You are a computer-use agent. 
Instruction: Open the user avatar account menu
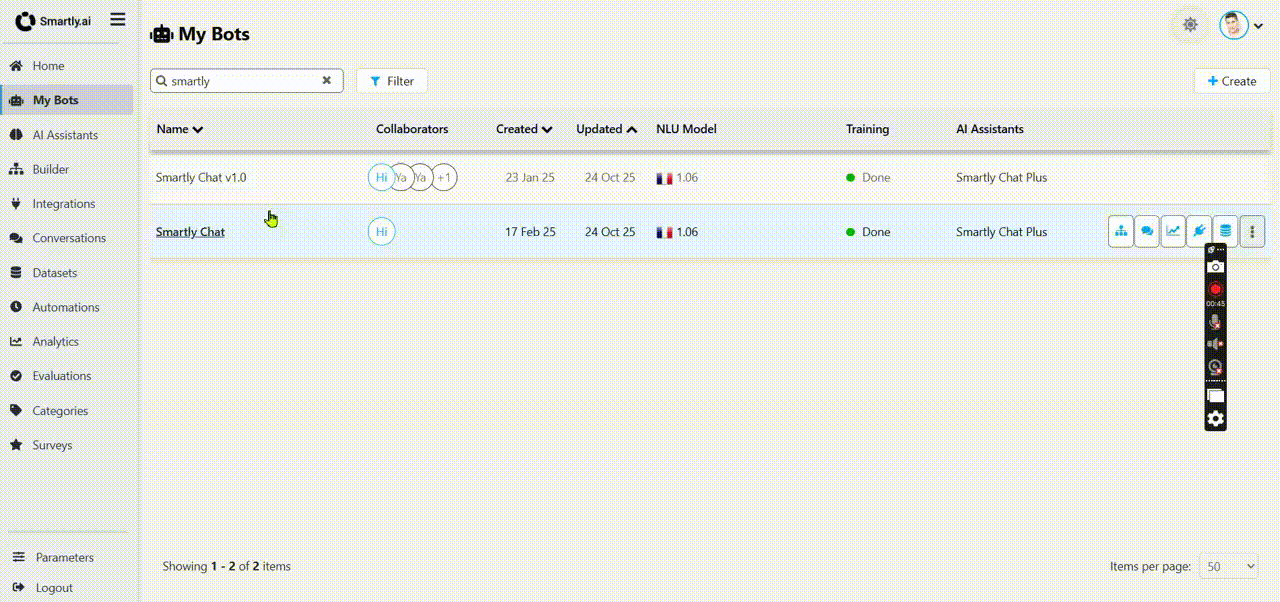[x=1240, y=25]
